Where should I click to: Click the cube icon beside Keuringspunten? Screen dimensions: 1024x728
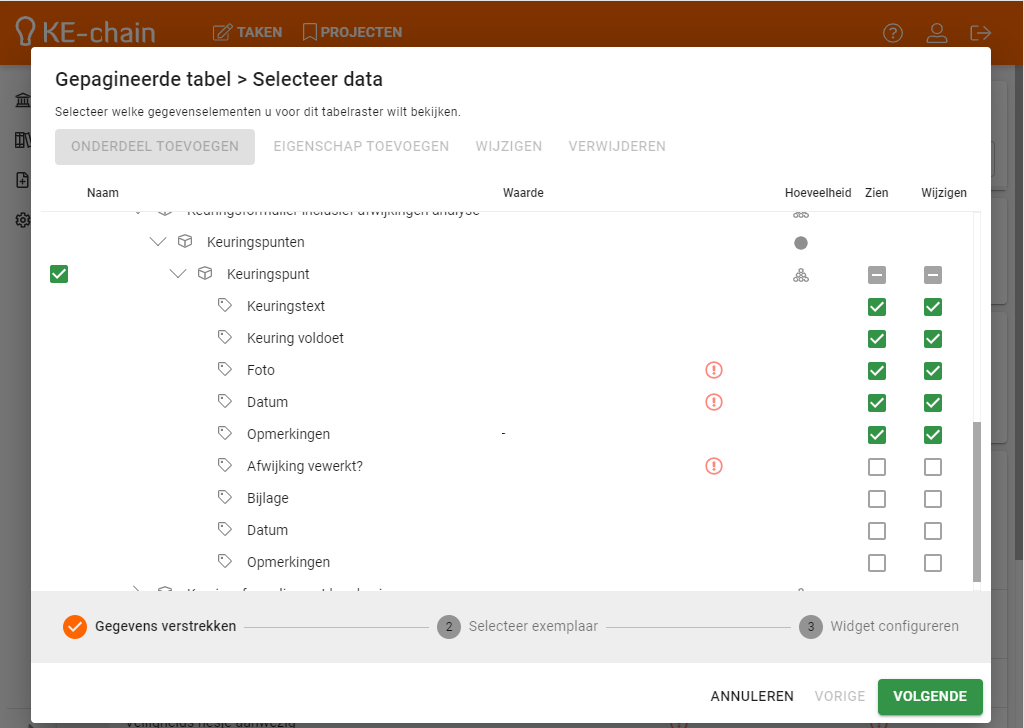(x=185, y=242)
